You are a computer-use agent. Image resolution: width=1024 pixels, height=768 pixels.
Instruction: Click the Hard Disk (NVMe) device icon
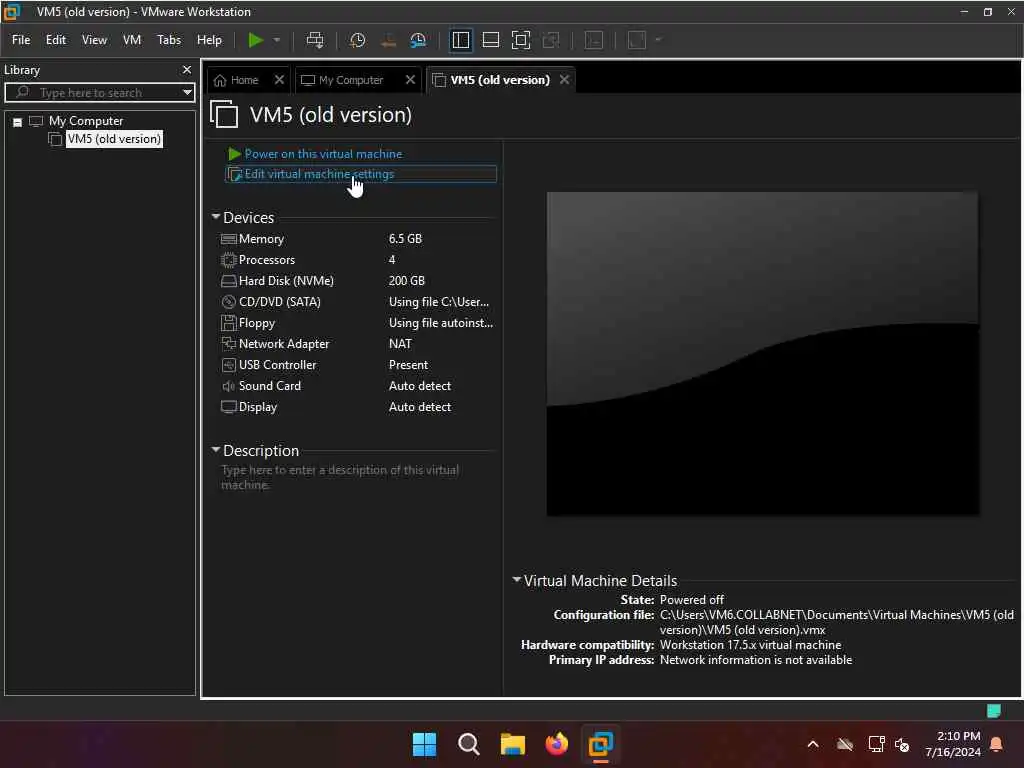[229, 281]
